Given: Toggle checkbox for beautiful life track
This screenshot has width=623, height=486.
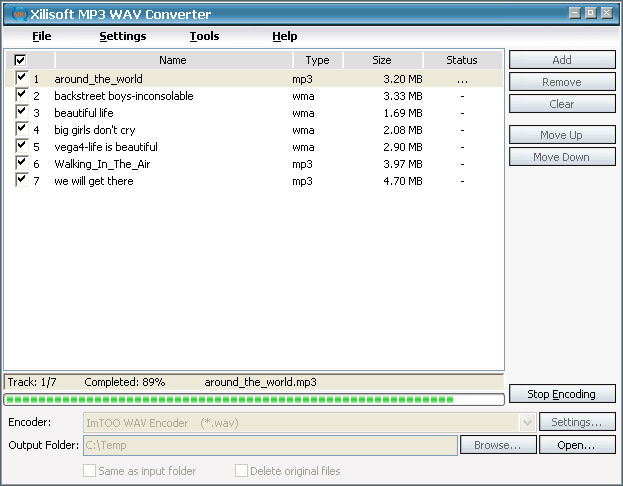Looking at the screenshot, I should 21,112.
